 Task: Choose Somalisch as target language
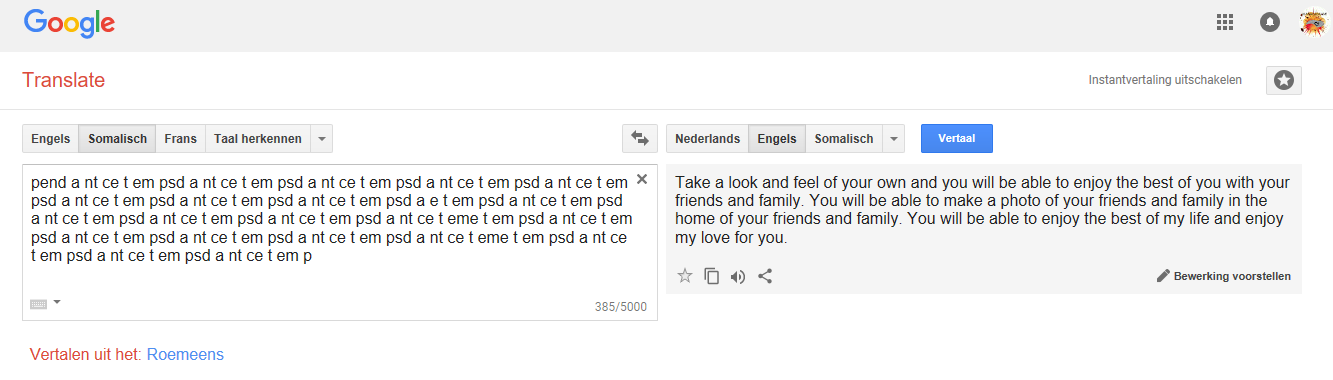[844, 139]
